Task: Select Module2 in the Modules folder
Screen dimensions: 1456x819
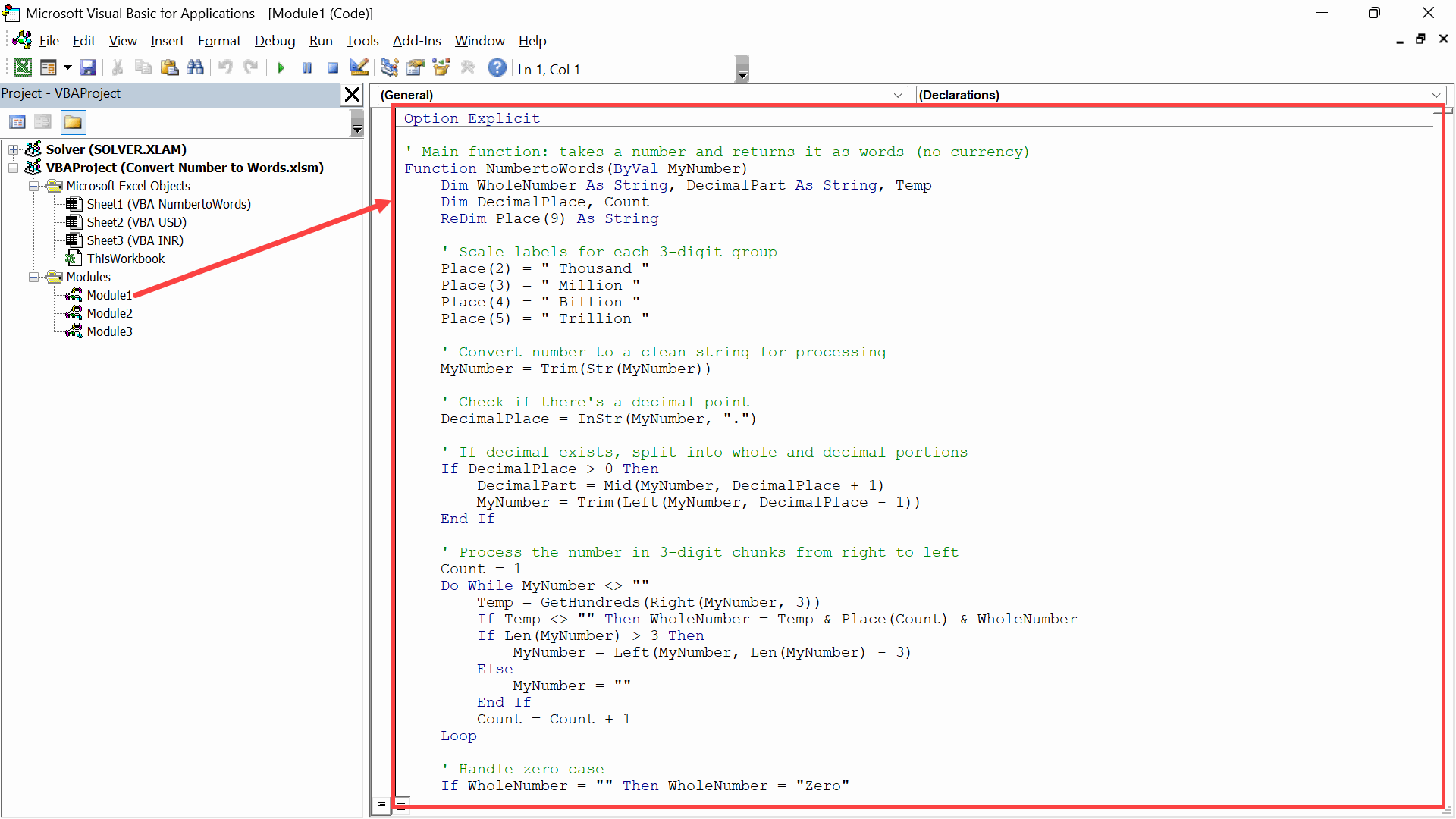Action: (111, 313)
